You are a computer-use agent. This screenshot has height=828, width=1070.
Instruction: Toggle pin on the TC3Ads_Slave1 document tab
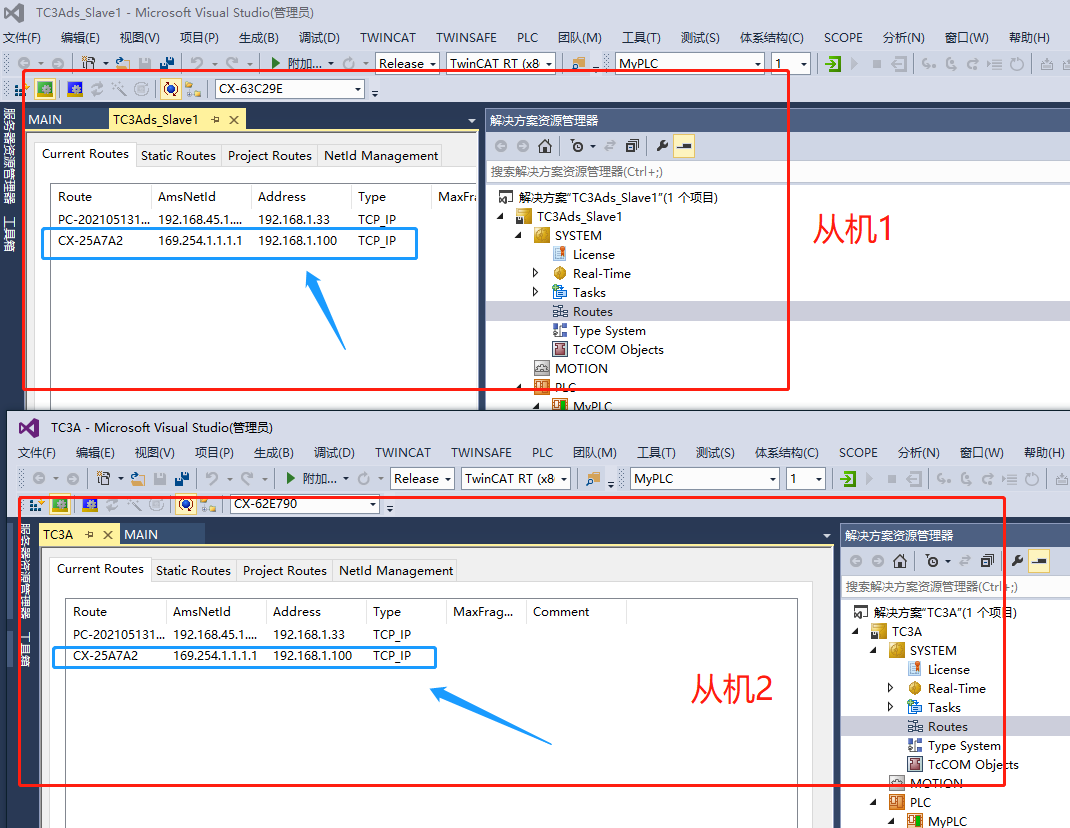[216, 119]
